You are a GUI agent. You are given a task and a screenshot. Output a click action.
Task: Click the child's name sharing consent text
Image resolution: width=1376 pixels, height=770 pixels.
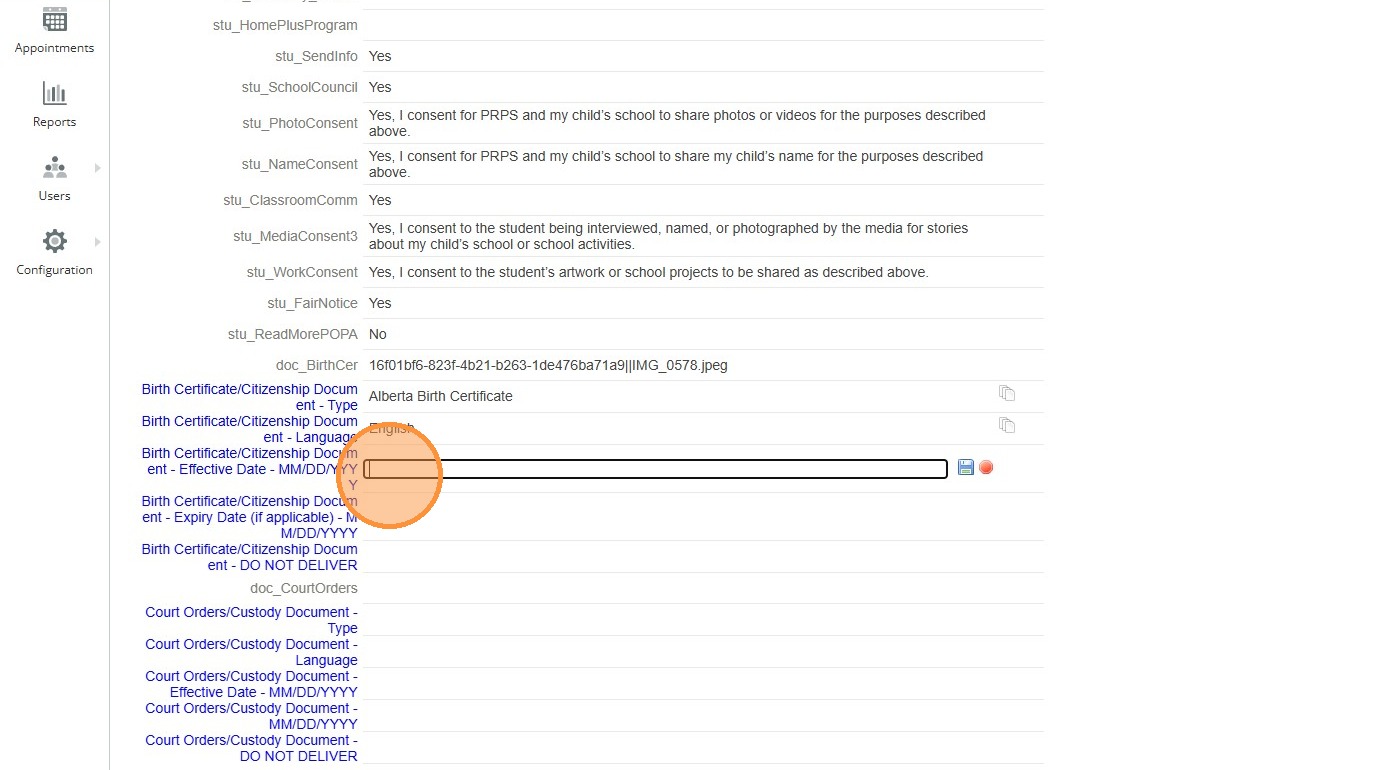click(676, 164)
